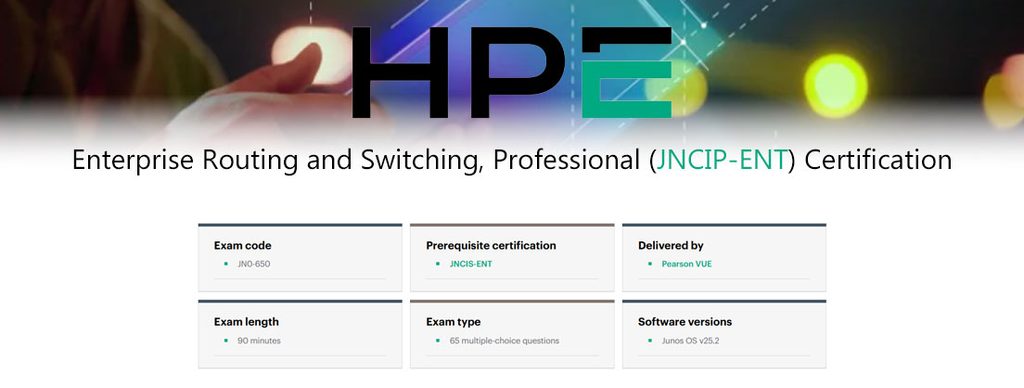Image resolution: width=1024 pixels, height=388 pixels.
Task: Click the "Exam length" heading
Action: point(246,322)
